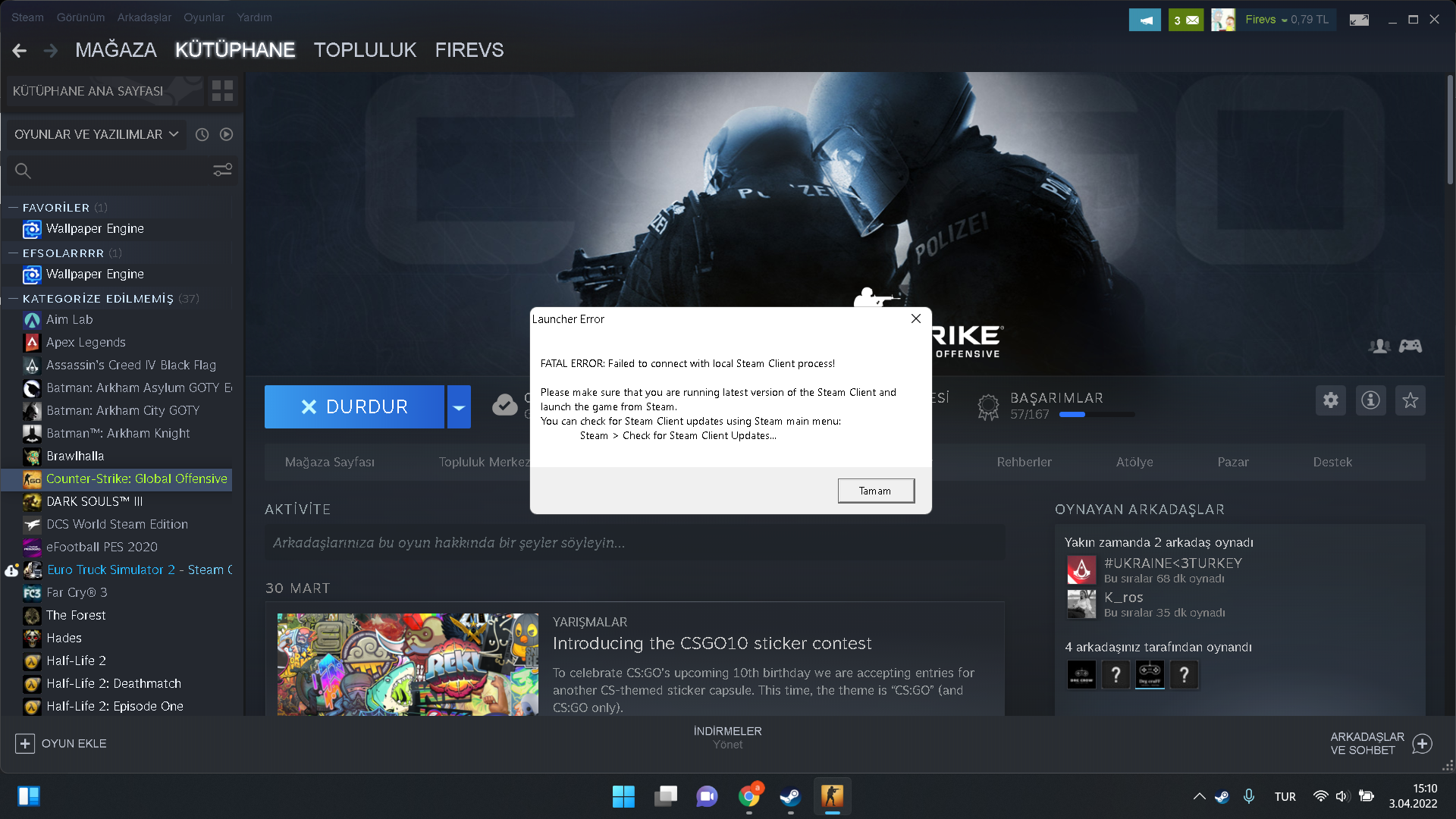Image resolution: width=1456 pixels, height=819 pixels.
Task: Click the BAŞARIMLAR achievements progress bar
Action: point(1097,415)
